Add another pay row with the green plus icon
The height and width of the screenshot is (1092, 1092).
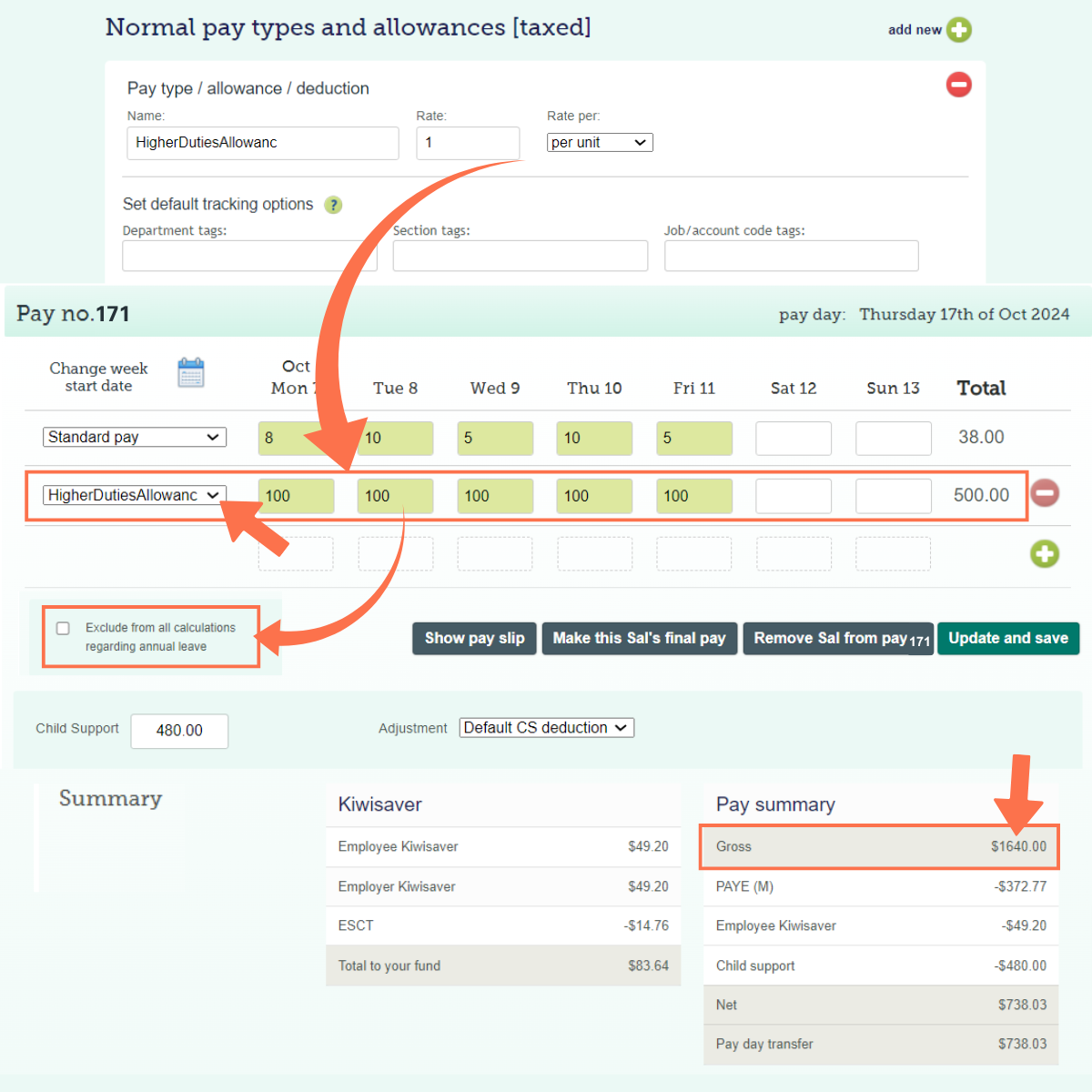1045,553
